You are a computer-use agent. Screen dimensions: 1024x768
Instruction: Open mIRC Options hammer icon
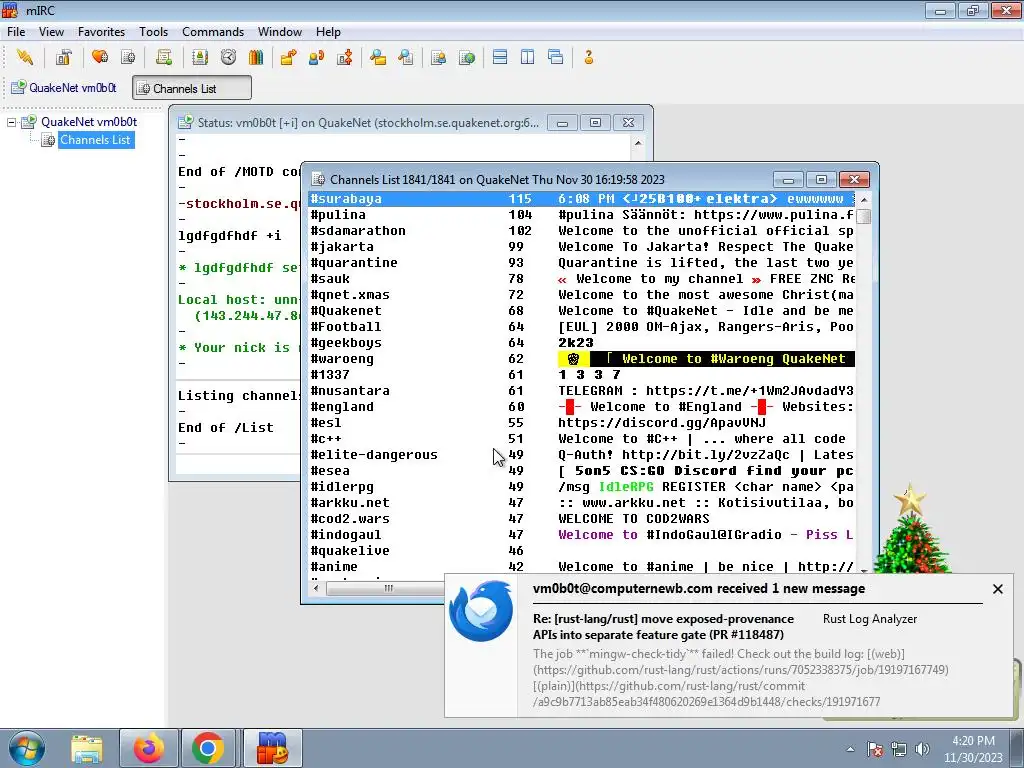(63, 57)
